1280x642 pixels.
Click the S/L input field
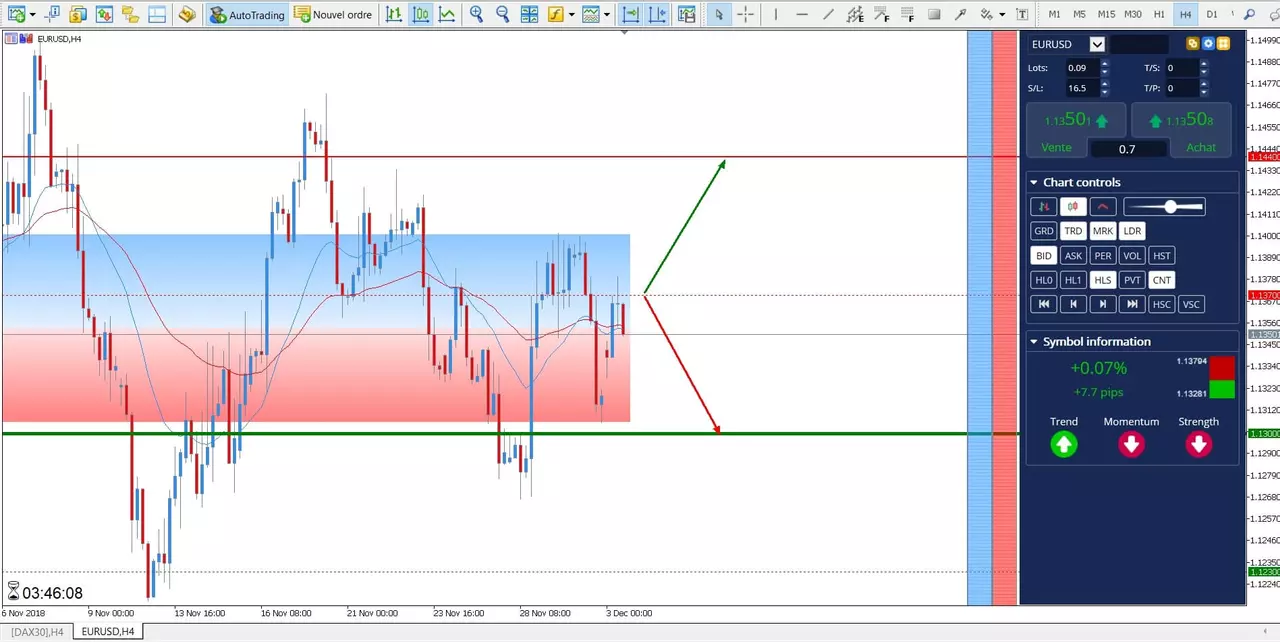(x=1082, y=88)
